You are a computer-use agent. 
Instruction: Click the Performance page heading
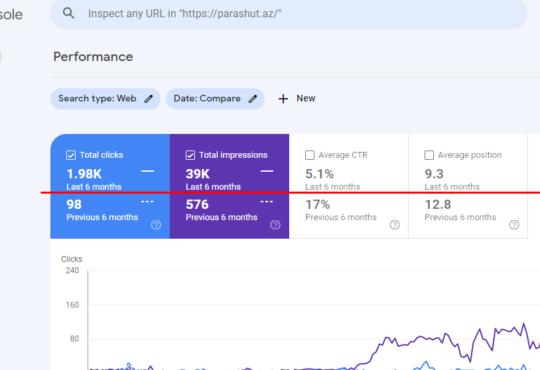click(93, 57)
